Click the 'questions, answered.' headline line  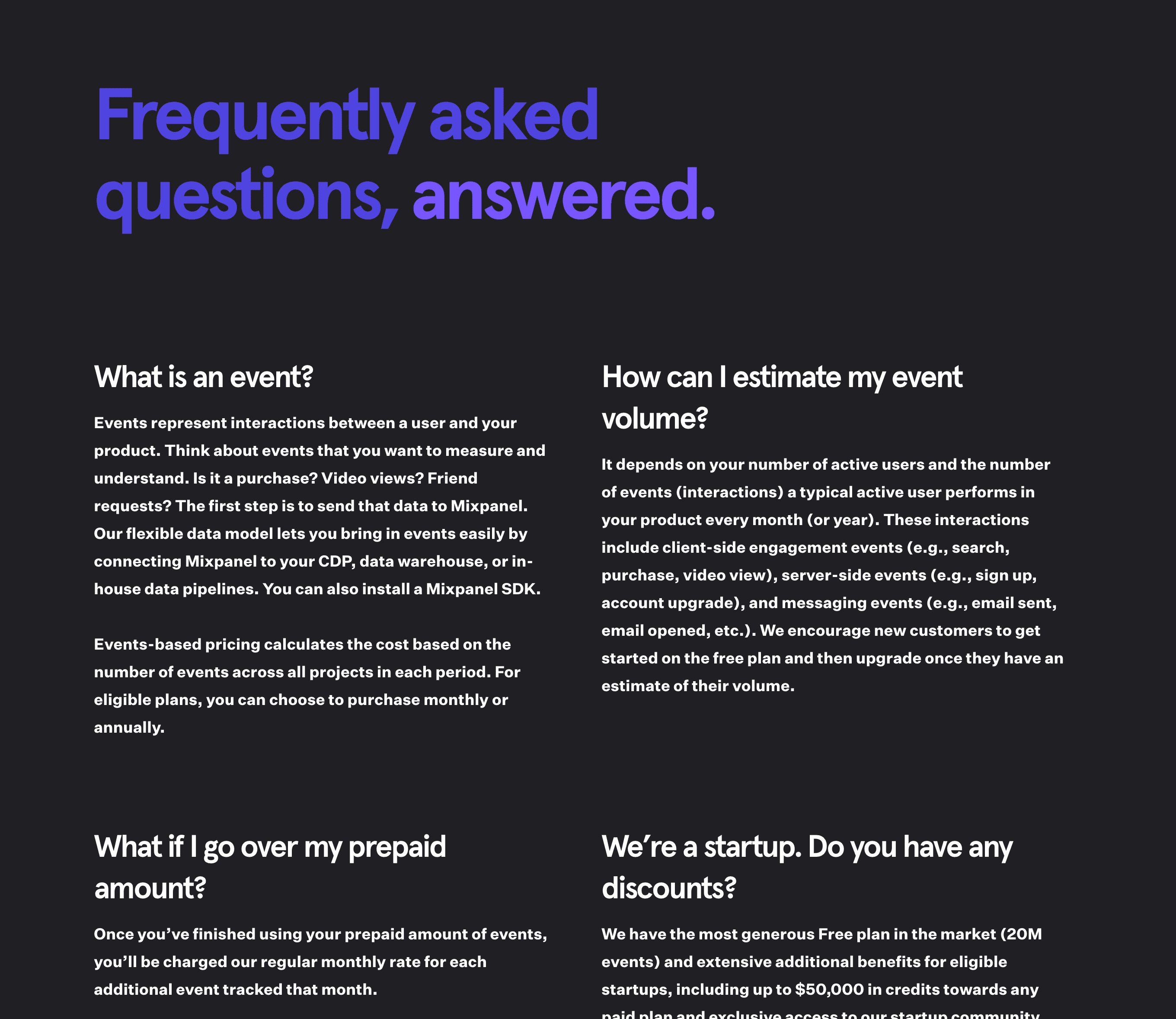click(405, 196)
